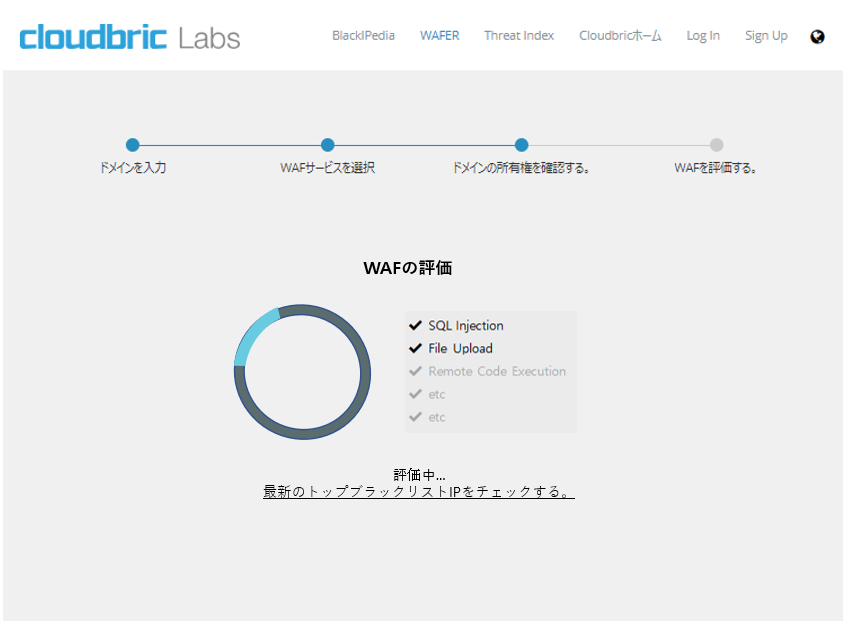Click the File Upload checkmark icon

(x=415, y=349)
